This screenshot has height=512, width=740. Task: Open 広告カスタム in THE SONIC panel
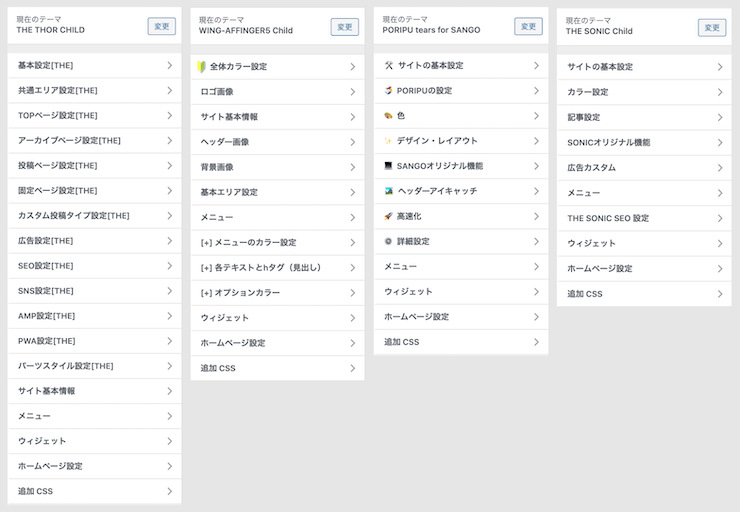pyautogui.click(x=592, y=168)
